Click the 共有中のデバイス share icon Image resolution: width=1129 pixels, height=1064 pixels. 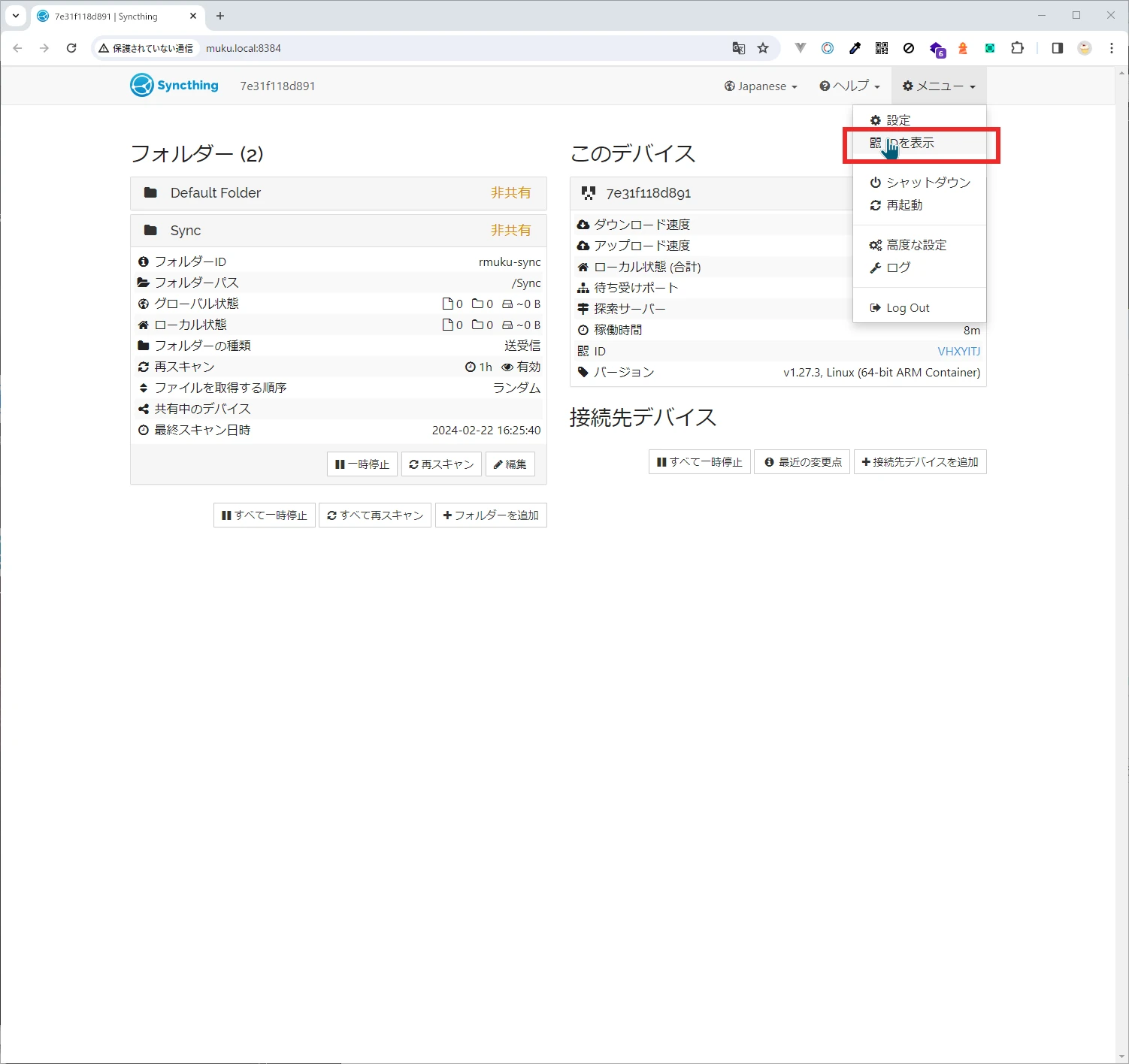tap(144, 409)
